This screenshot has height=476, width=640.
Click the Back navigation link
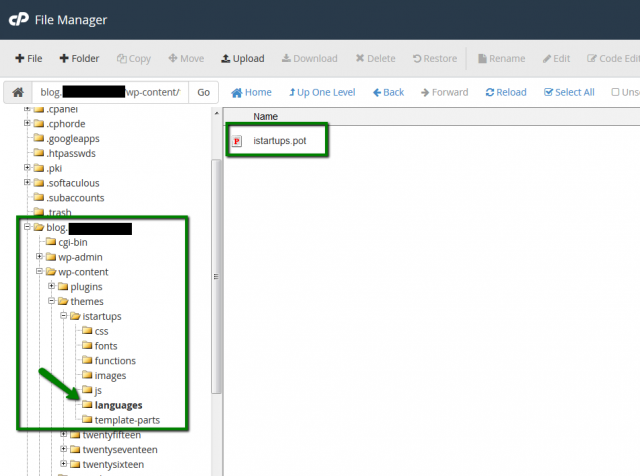[389, 92]
